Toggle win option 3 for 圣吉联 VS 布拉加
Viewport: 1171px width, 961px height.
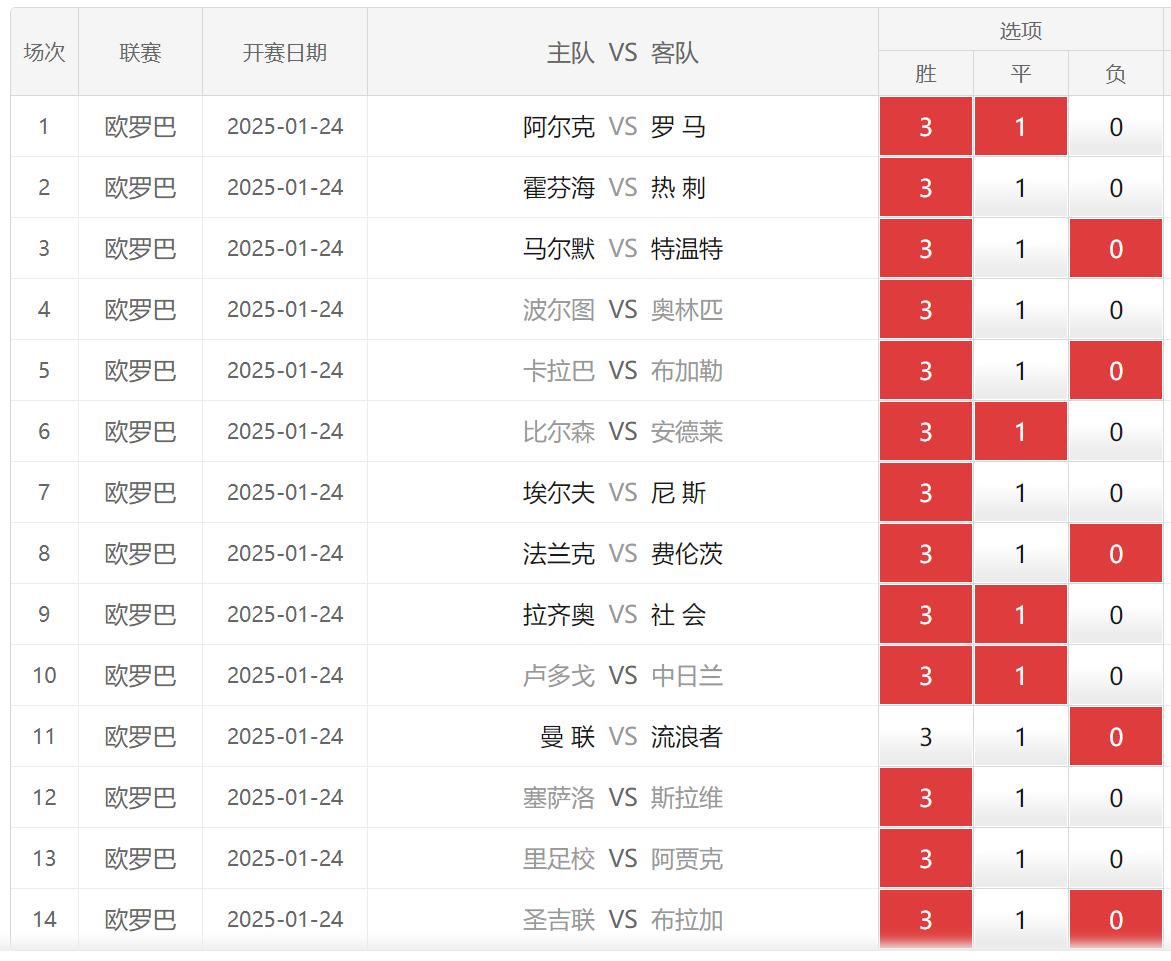[925, 920]
